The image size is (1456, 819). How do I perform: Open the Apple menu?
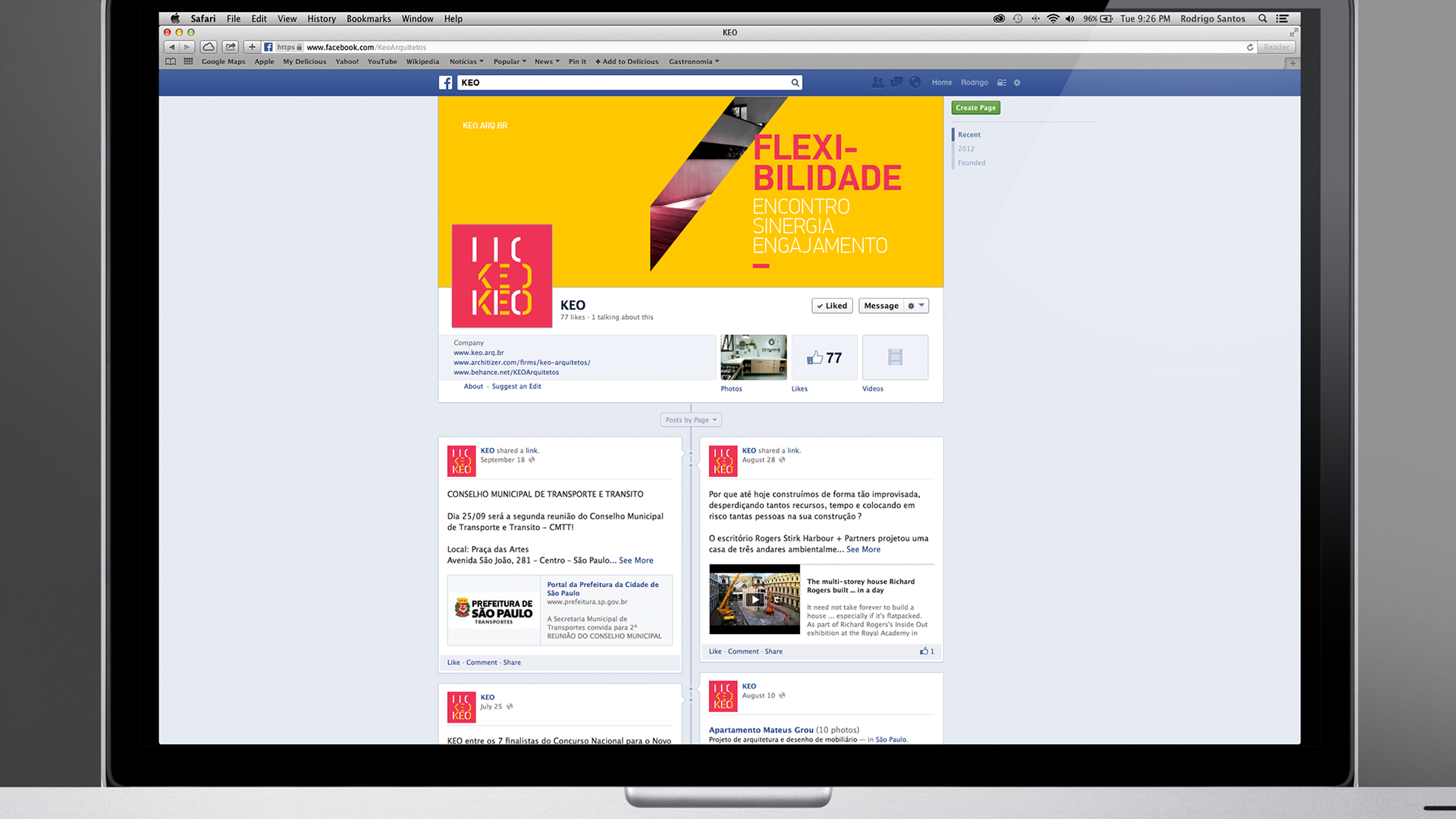(175, 18)
